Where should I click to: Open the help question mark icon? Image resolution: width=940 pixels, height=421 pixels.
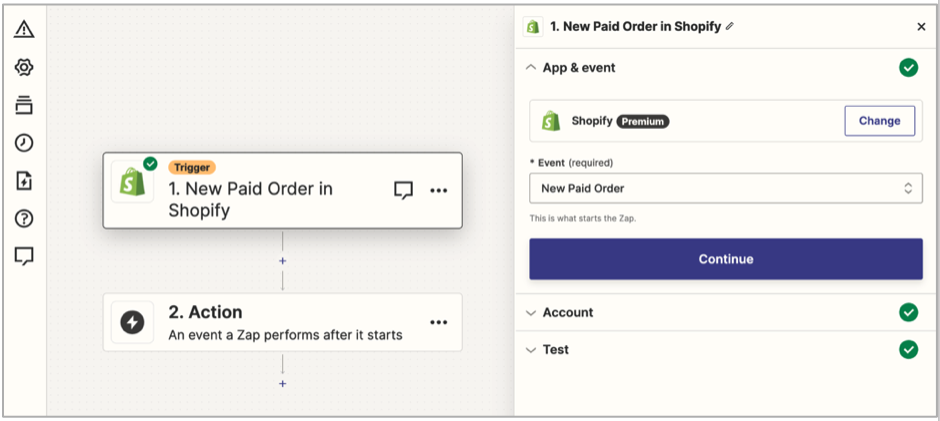coord(24,218)
